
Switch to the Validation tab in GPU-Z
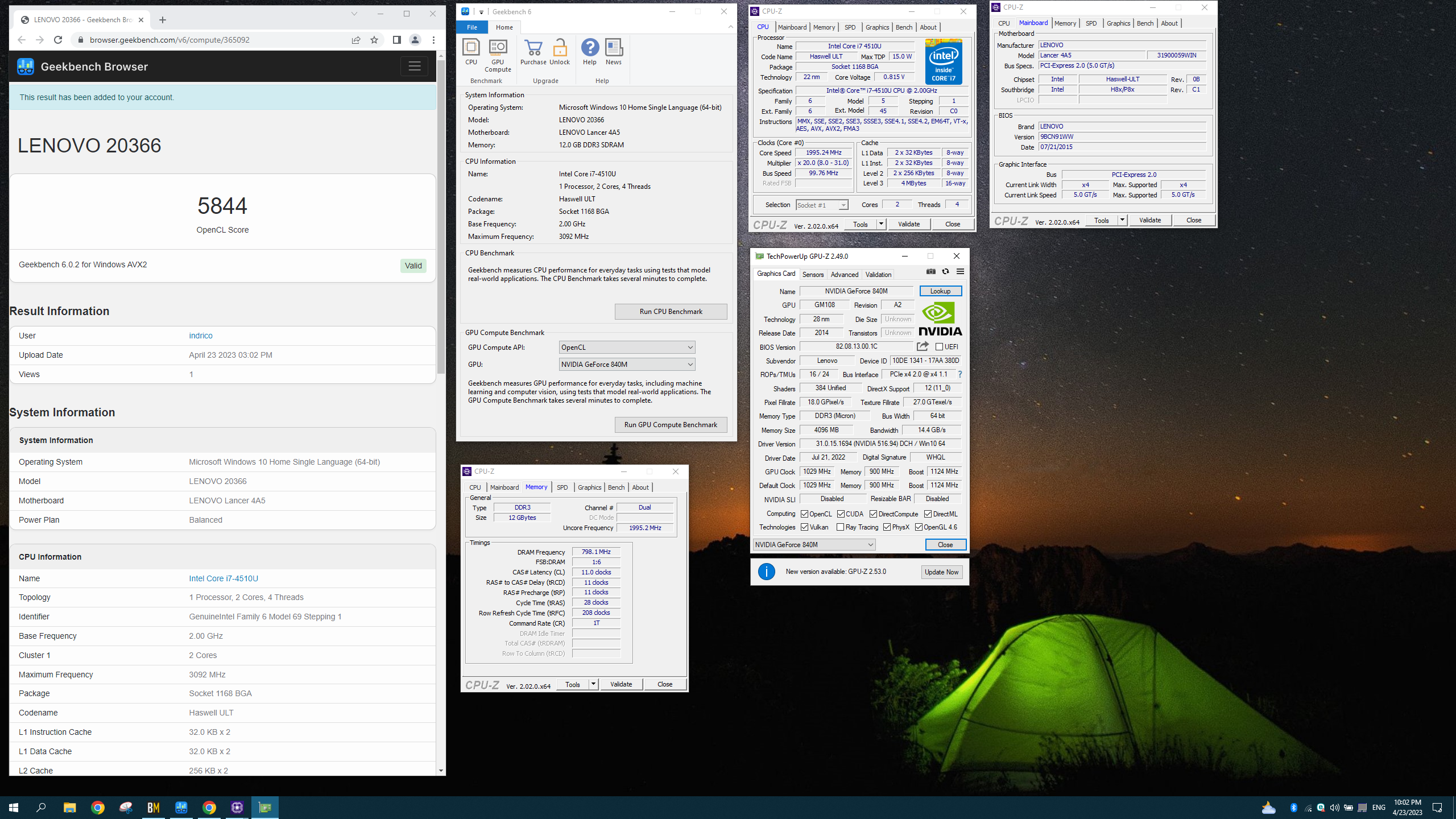[878, 274]
